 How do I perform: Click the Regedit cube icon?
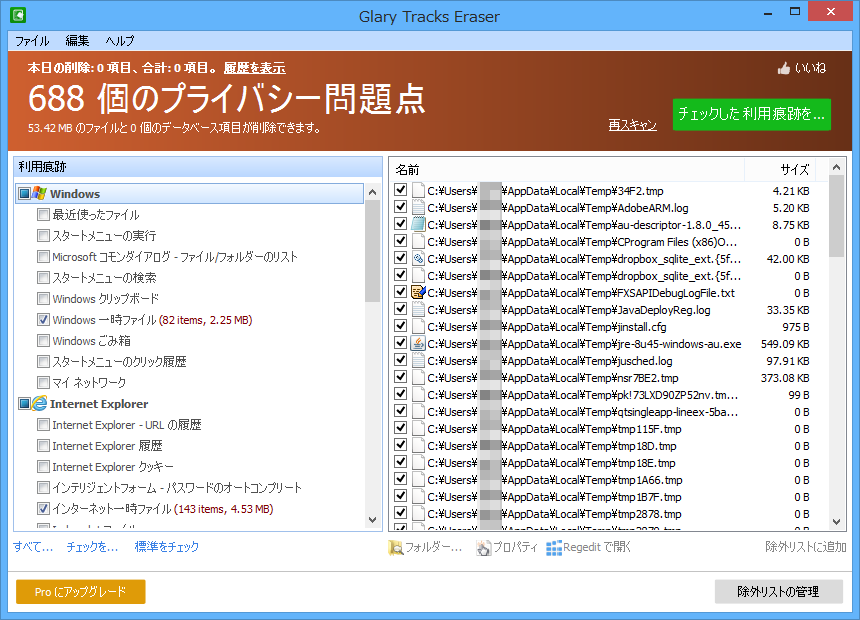(554, 547)
